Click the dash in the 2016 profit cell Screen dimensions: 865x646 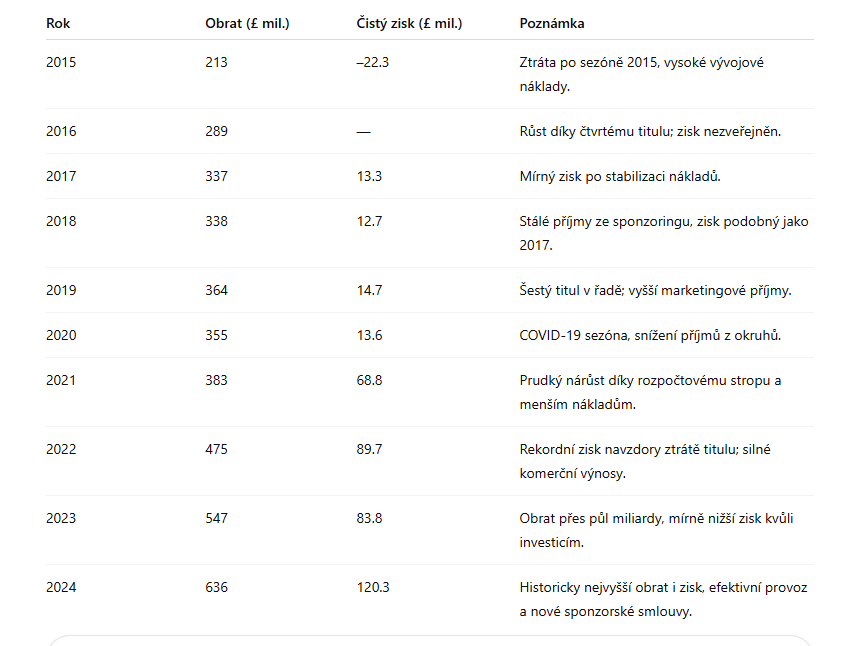point(363,131)
